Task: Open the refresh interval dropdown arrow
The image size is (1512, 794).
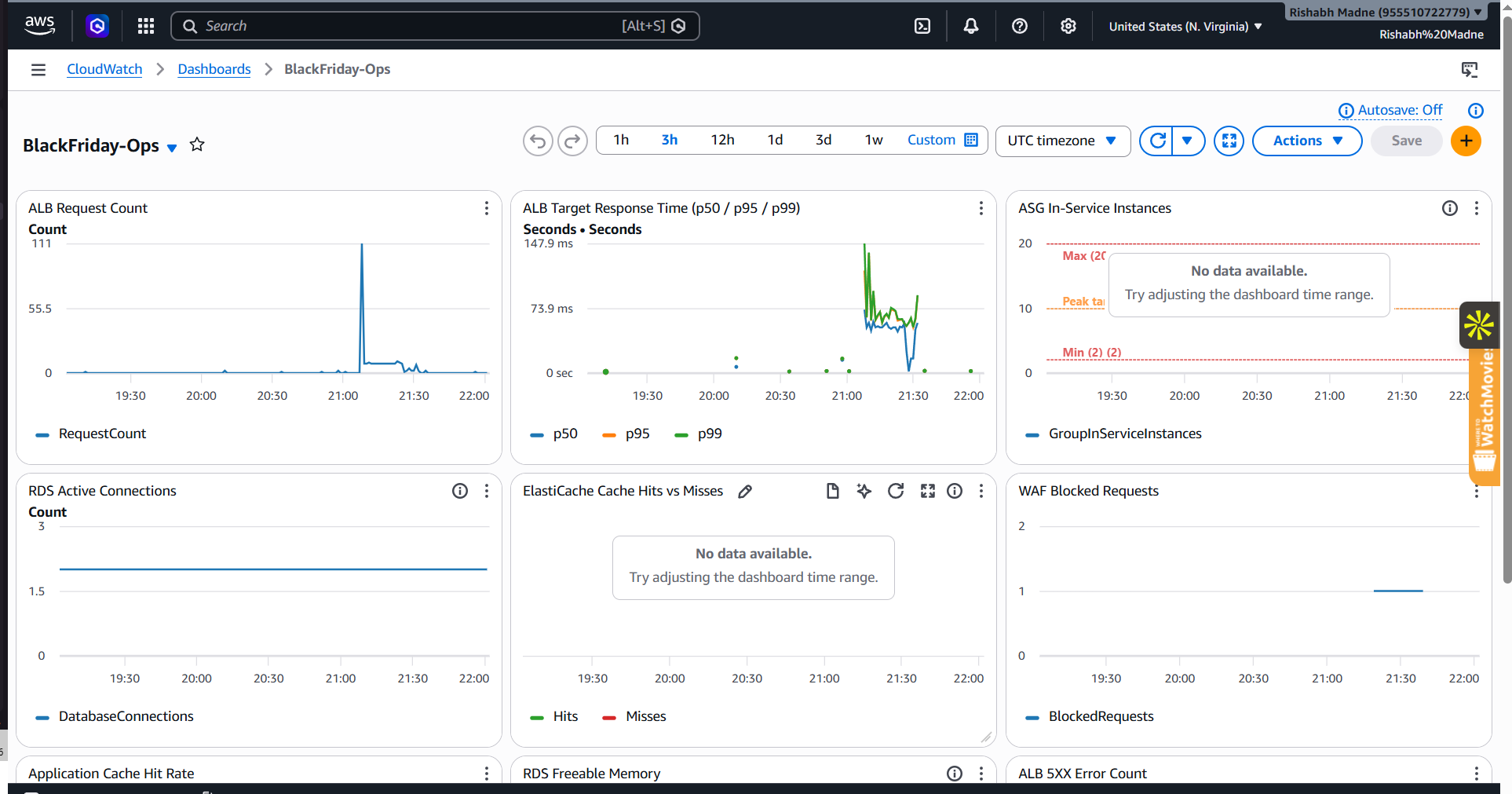Action: tap(1188, 141)
